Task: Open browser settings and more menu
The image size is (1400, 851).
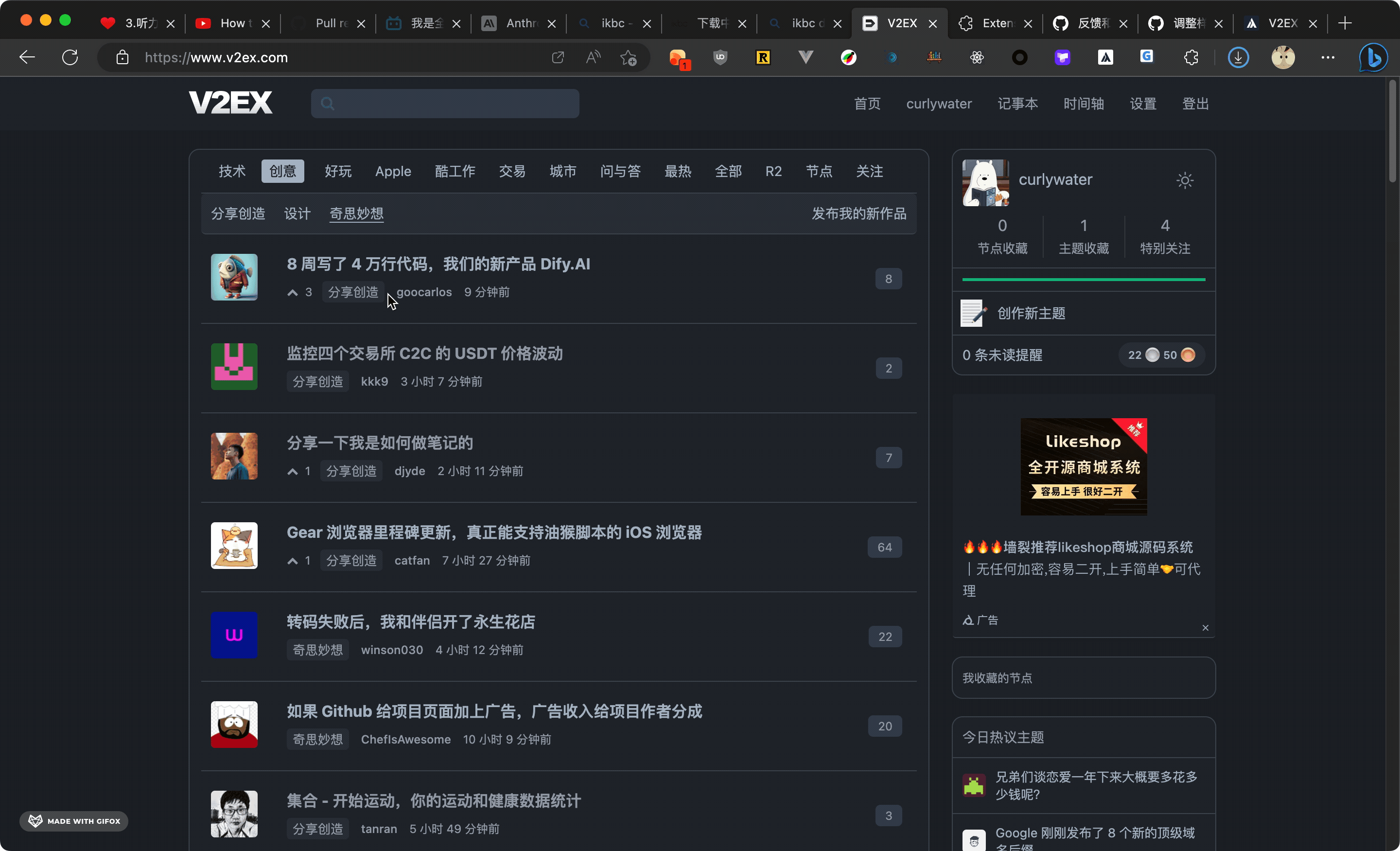Action: click(1328, 57)
